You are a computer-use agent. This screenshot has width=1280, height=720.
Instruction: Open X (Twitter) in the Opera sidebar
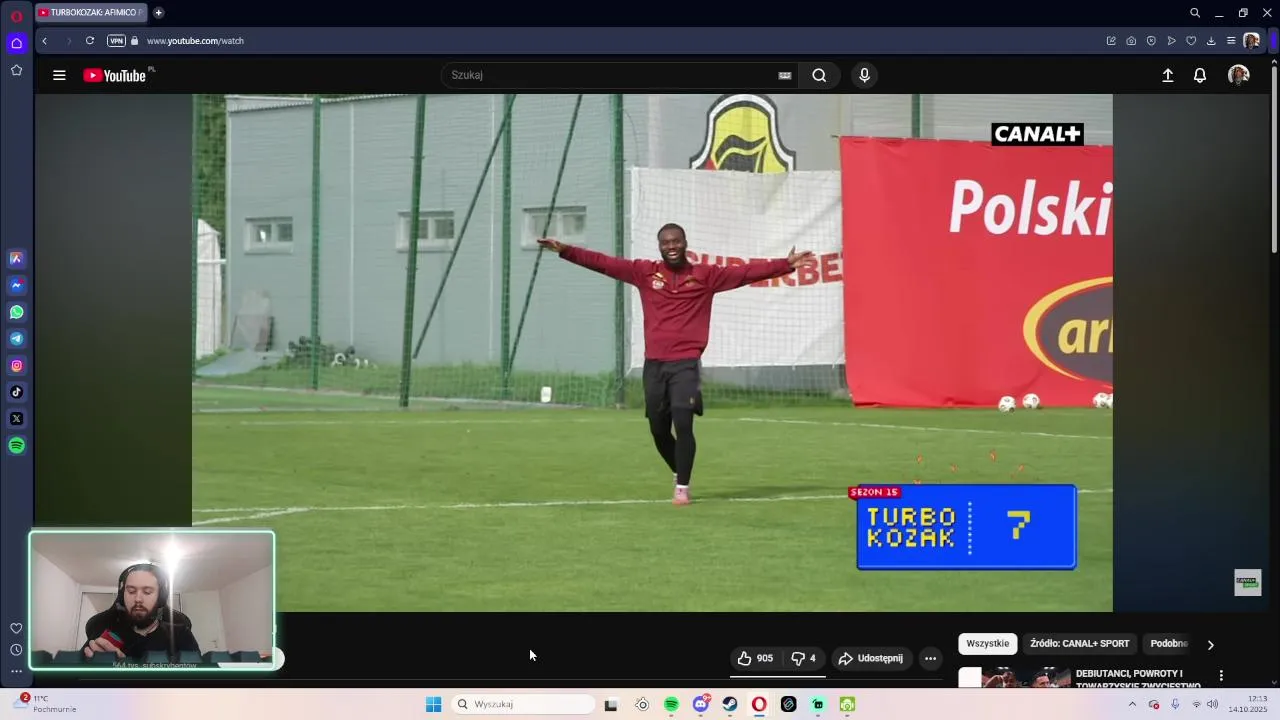16,419
